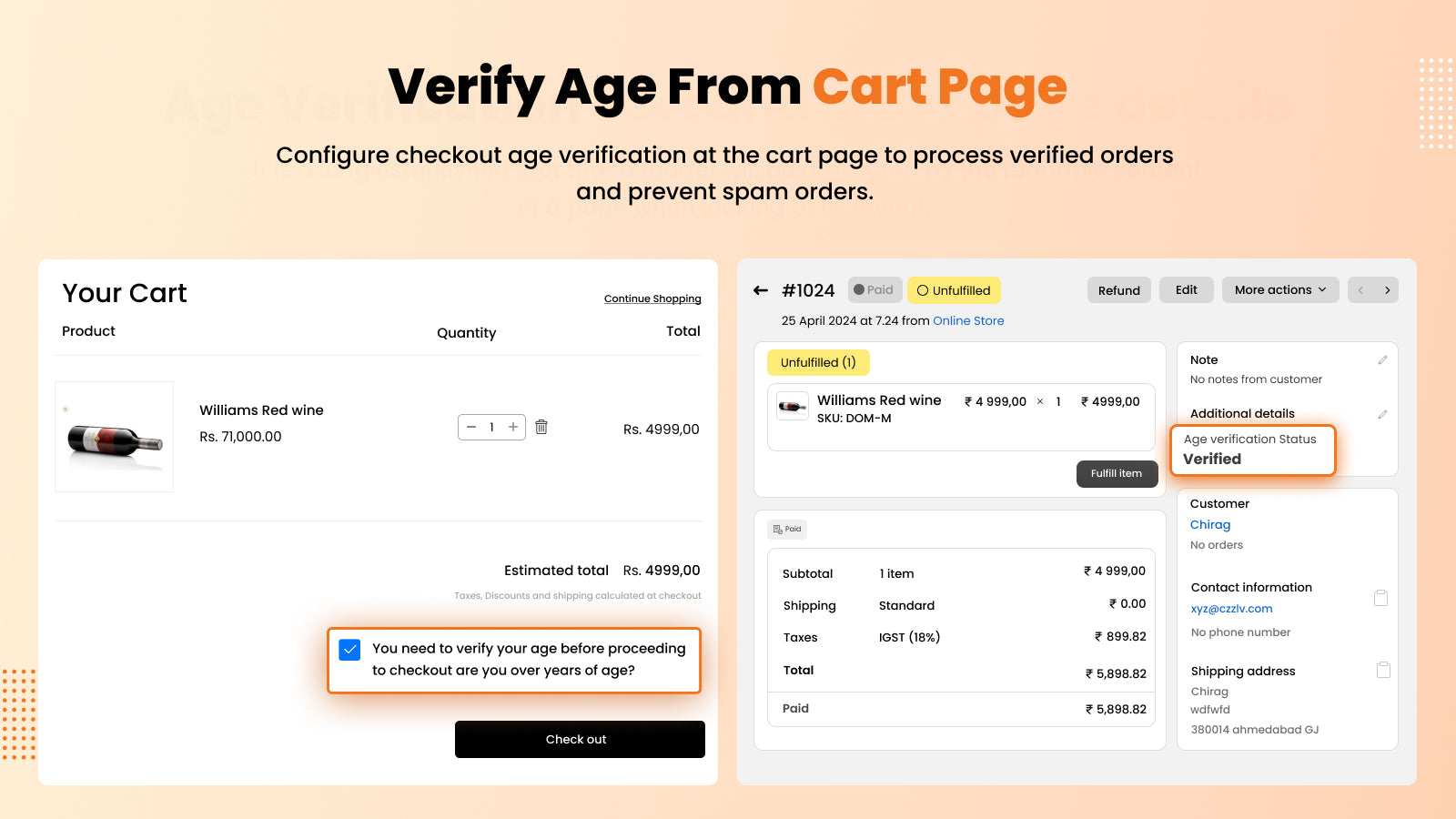The height and width of the screenshot is (819, 1456).
Task: Open the Online Store link
Action: [x=968, y=320]
